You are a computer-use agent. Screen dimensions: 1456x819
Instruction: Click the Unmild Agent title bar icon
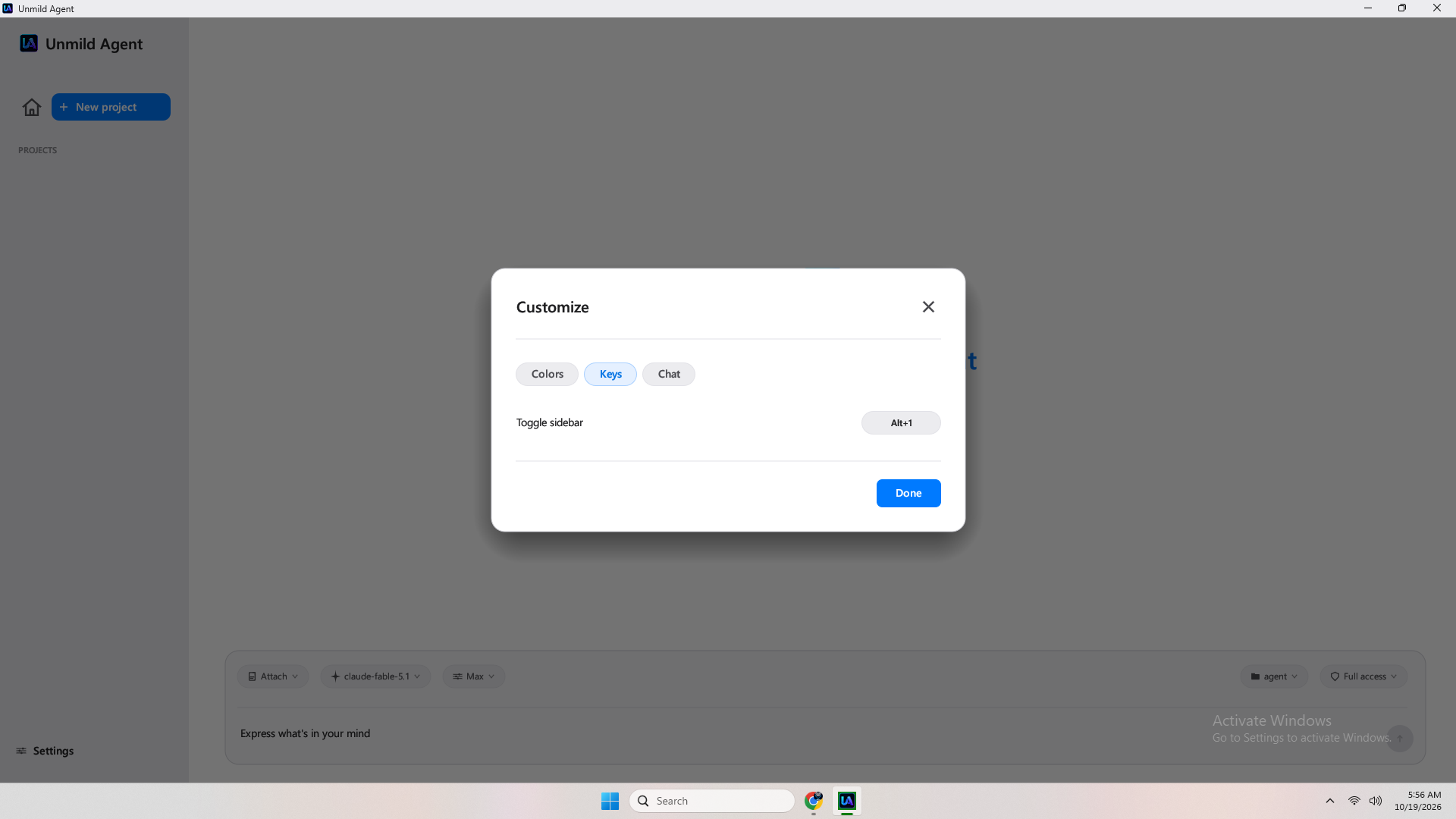coord(8,8)
